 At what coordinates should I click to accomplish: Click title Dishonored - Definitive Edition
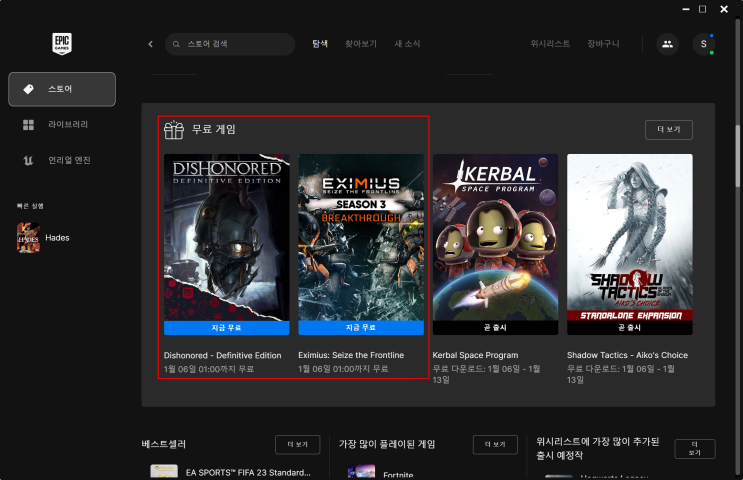click(x=222, y=355)
